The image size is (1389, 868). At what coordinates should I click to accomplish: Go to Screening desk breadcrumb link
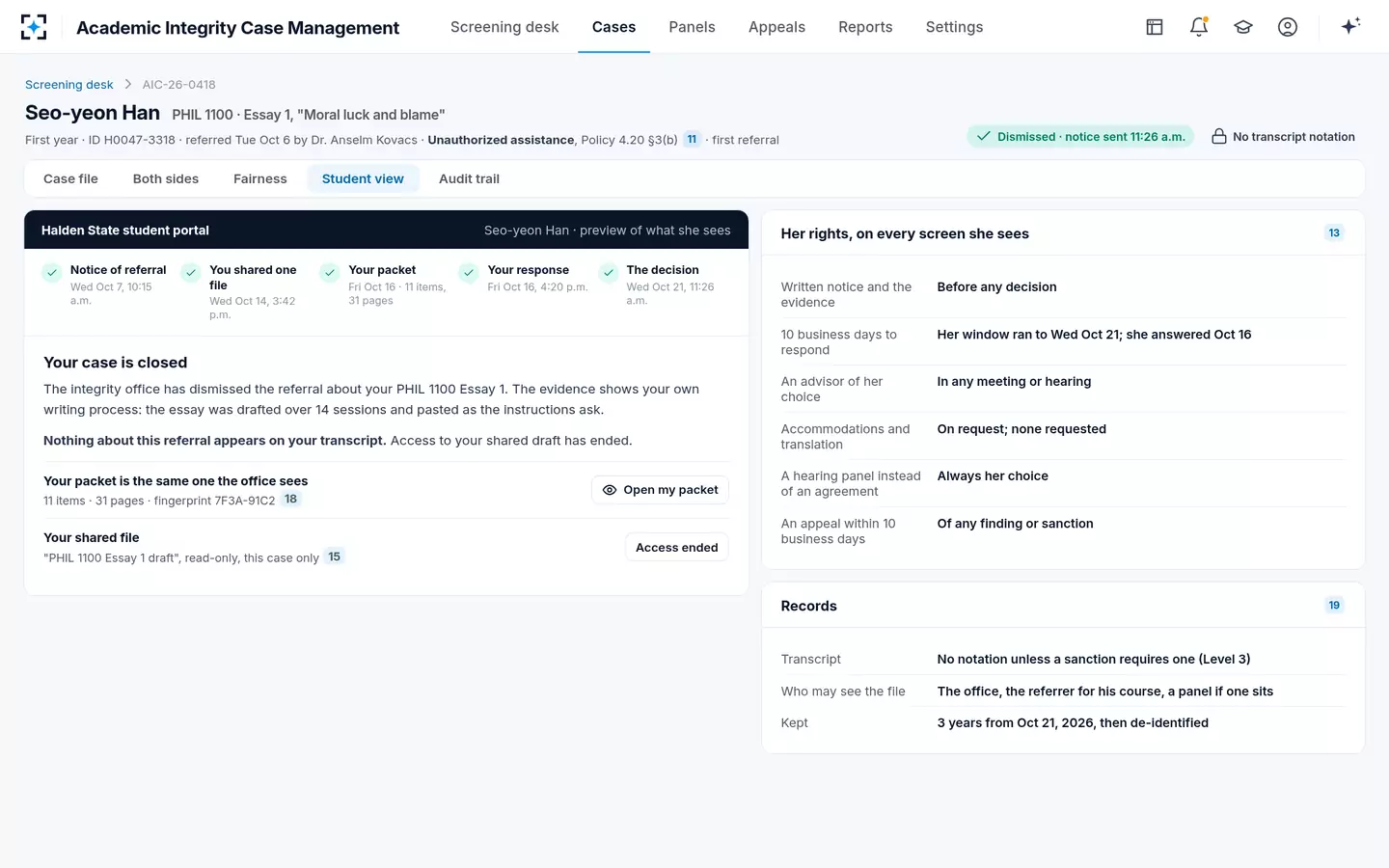coord(69,85)
